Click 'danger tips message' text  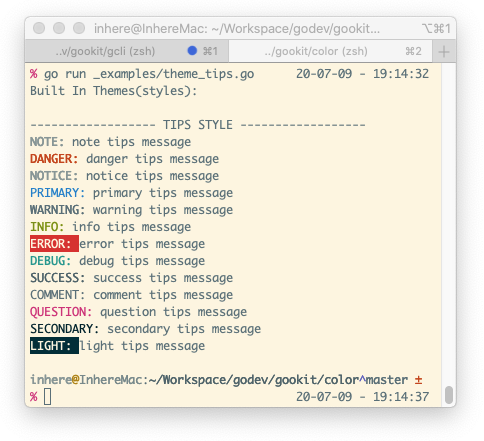(x=153, y=159)
